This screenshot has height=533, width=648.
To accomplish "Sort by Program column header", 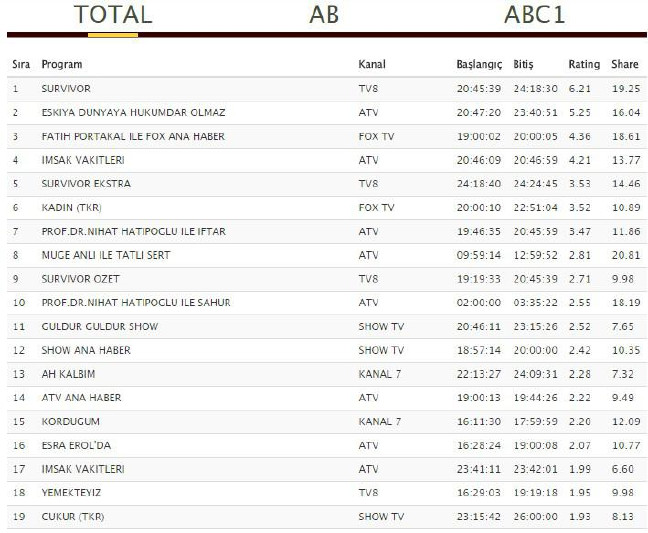I will [x=62, y=64].
